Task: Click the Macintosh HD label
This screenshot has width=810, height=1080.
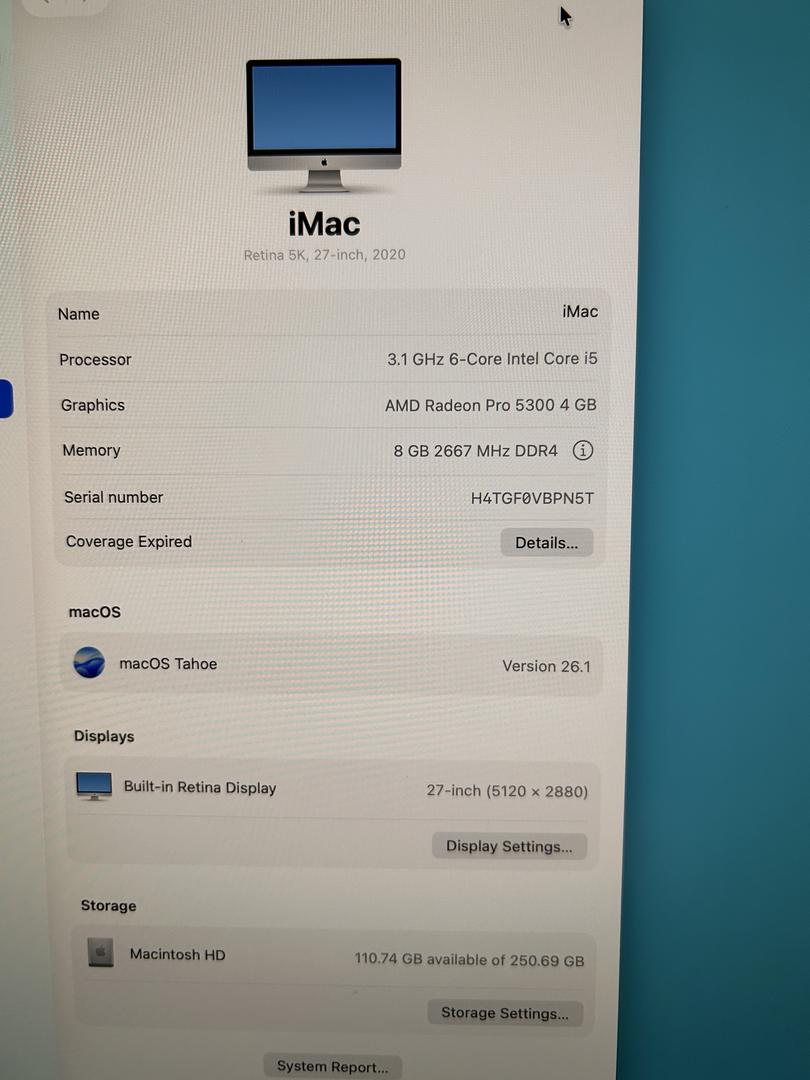Action: 178,954
